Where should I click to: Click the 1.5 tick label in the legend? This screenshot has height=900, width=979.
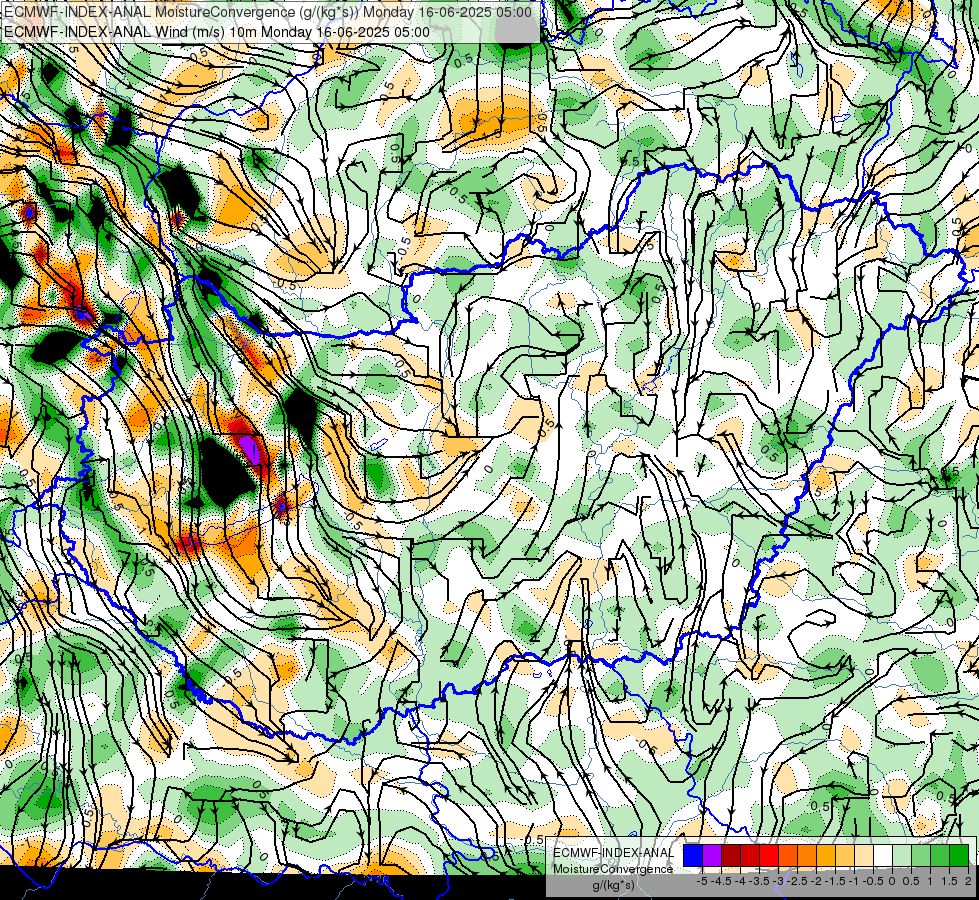948,881
